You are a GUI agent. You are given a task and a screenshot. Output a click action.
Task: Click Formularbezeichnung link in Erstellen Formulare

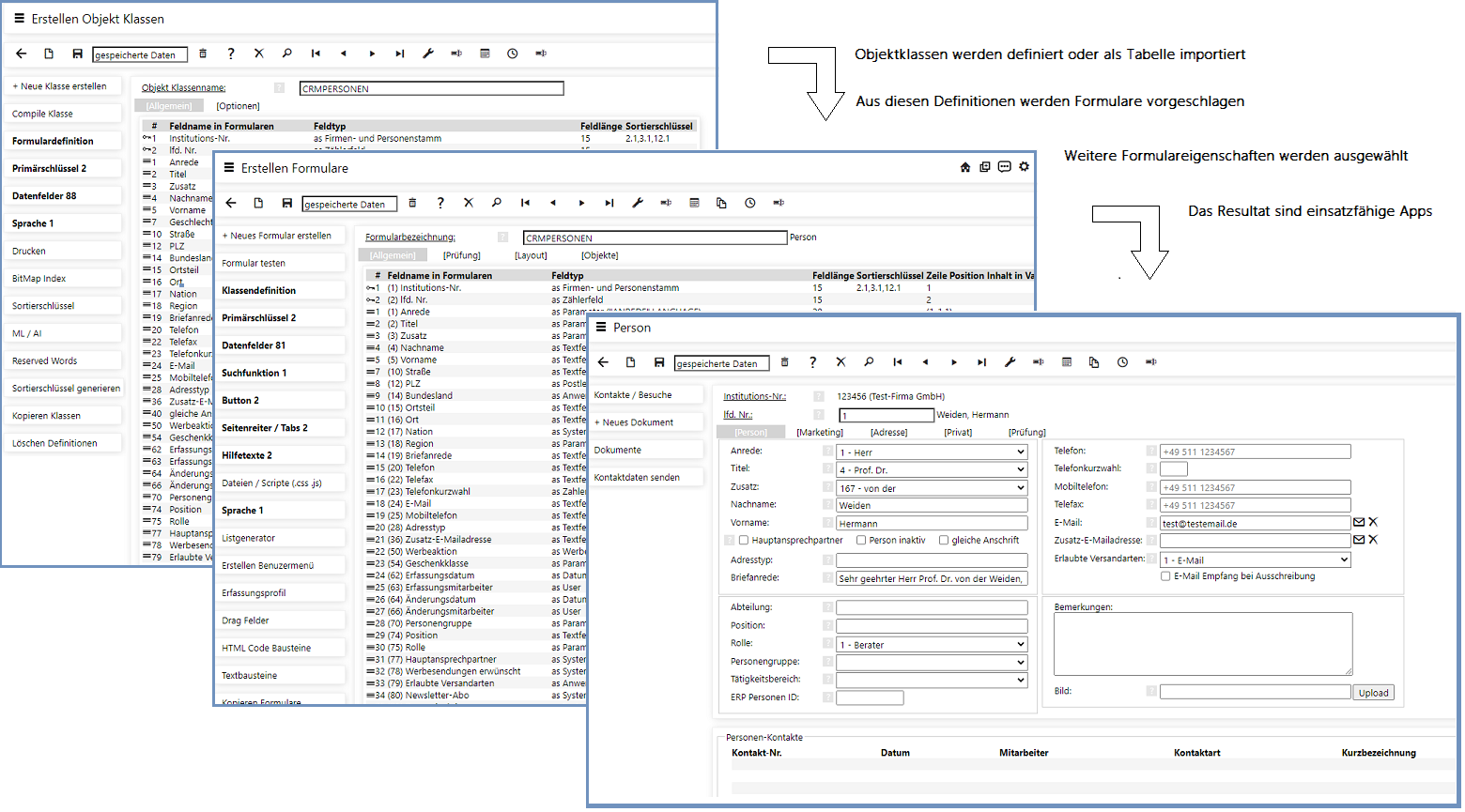click(x=410, y=237)
